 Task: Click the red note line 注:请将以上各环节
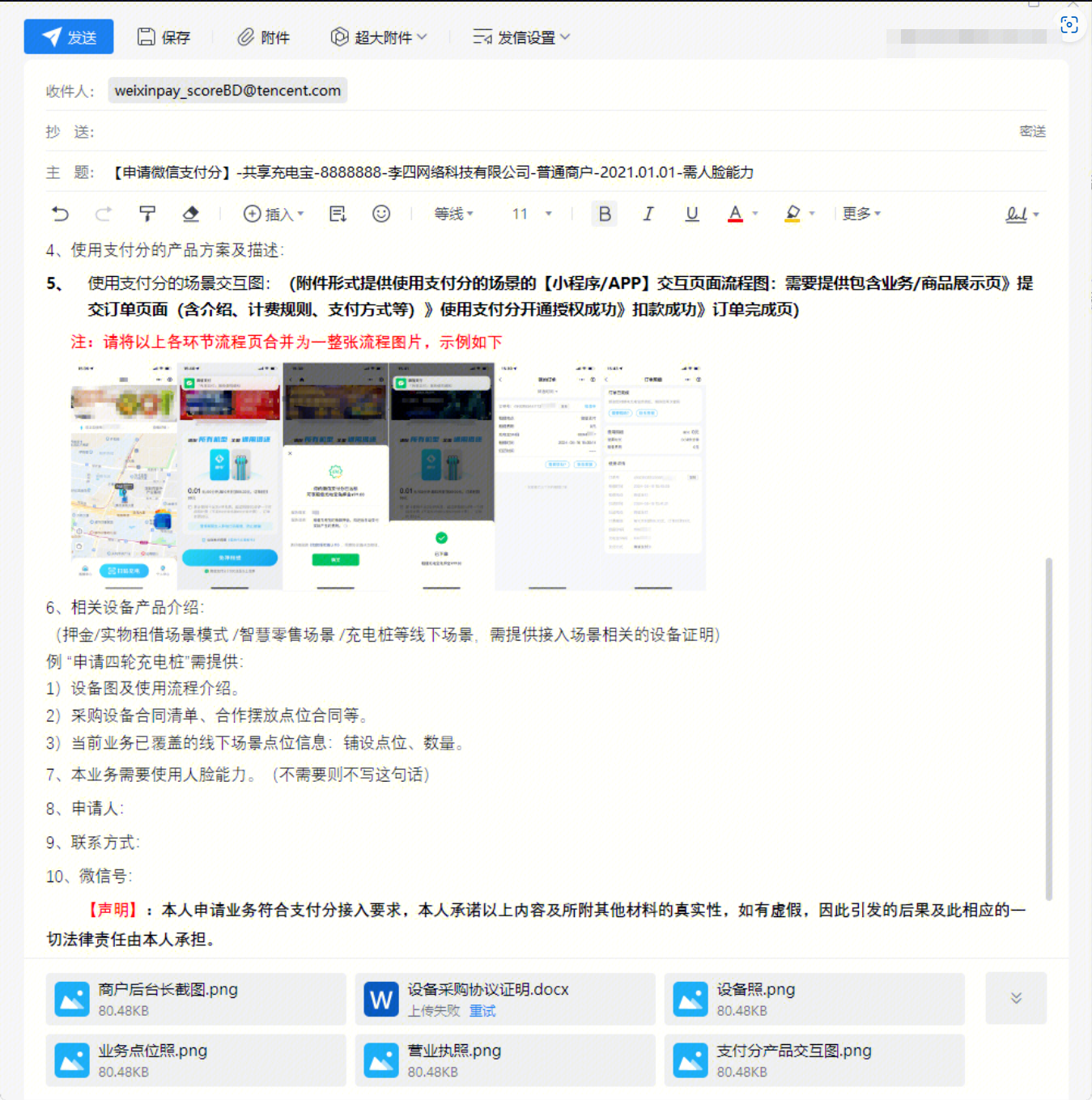(287, 342)
